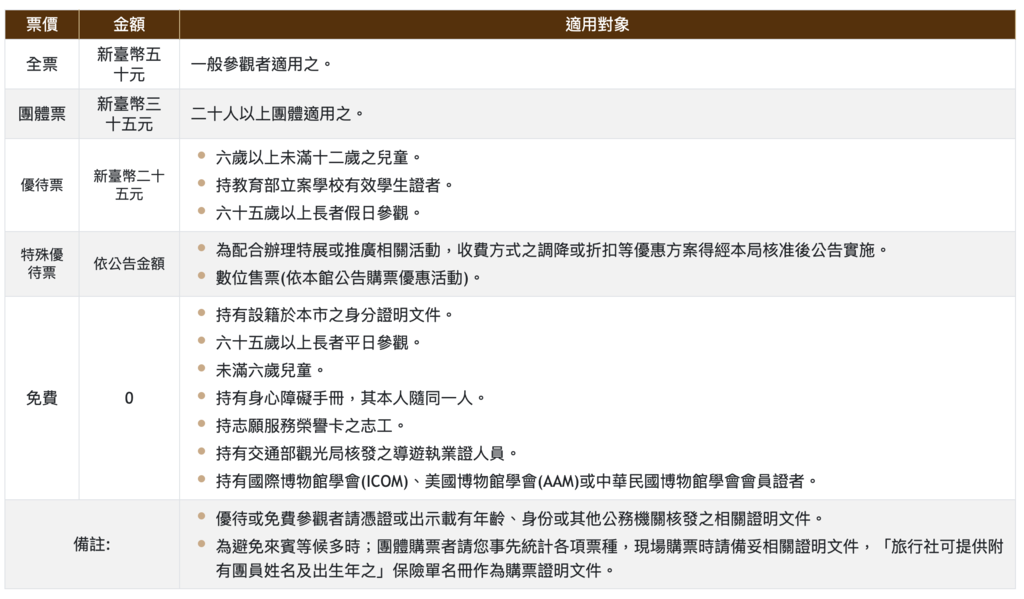Click the 二十人以上團體適用之 text
Screen dimensions: 1024x599
click(x=278, y=114)
